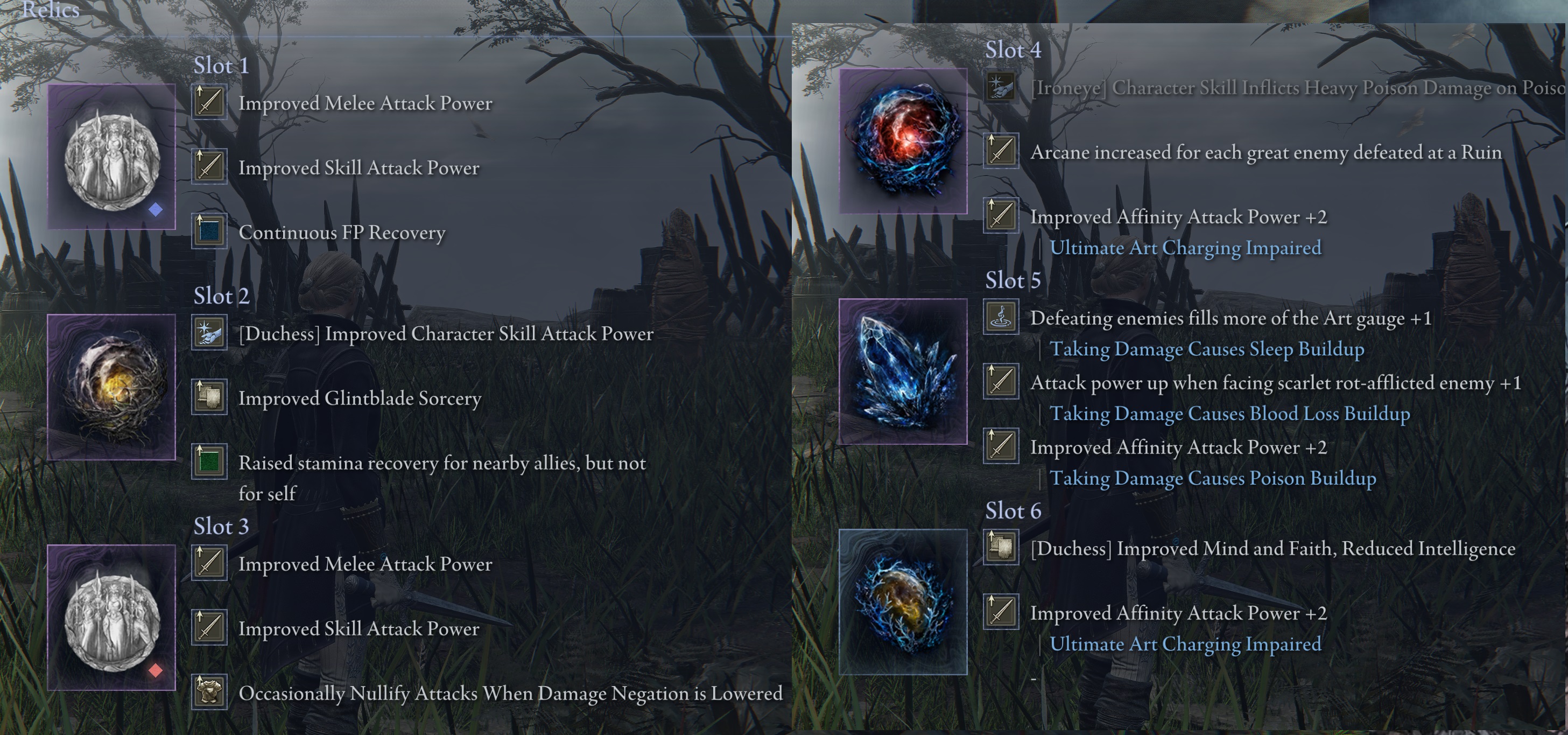The height and width of the screenshot is (735, 1568).
Task: Click the Ironeye Character Skill icon in Slot 4
Action: point(1001,87)
